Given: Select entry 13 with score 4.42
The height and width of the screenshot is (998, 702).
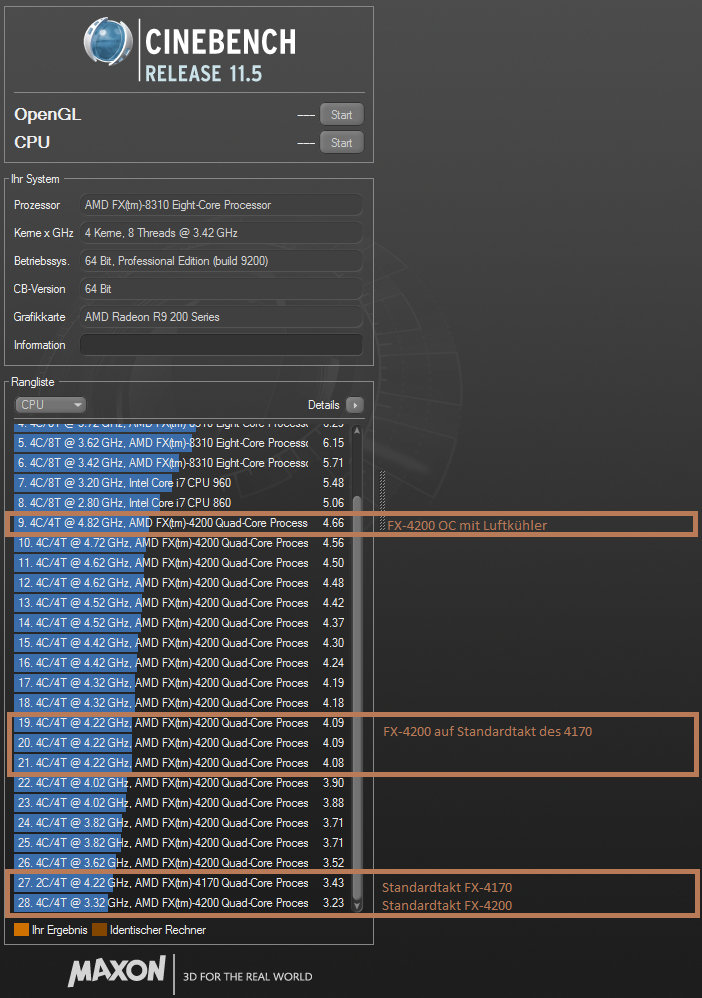Looking at the screenshot, I should (x=181, y=603).
